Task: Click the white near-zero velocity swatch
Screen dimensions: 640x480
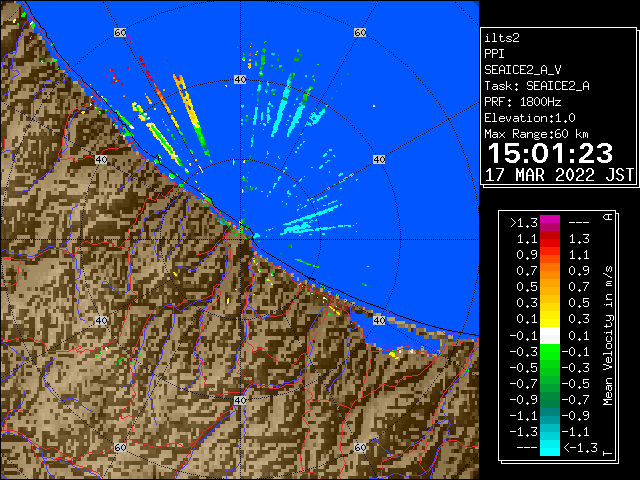Action: pos(550,336)
